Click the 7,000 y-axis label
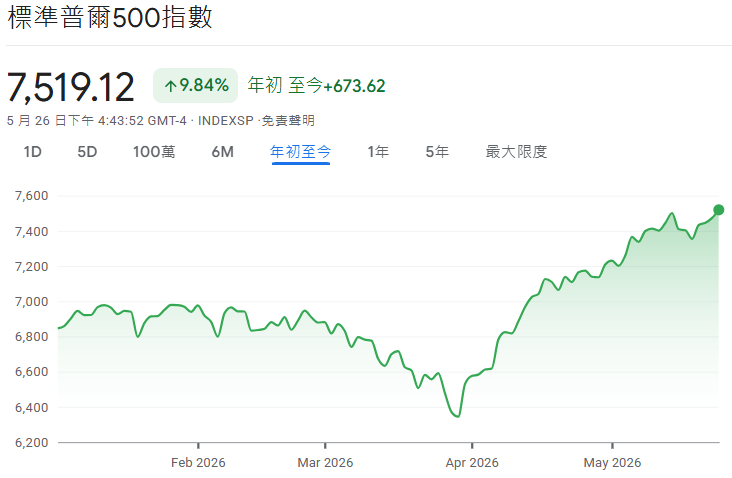The width and height of the screenshot is (732, 478). pos(32,302)
